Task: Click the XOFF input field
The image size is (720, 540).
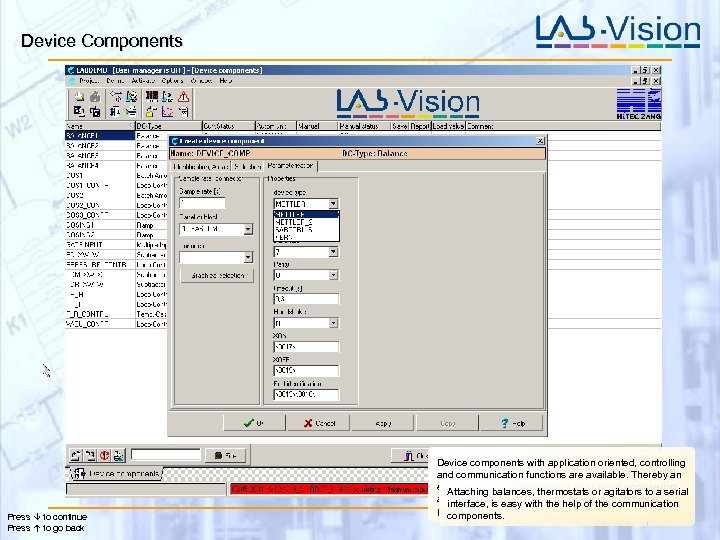Action: [306, 370]
